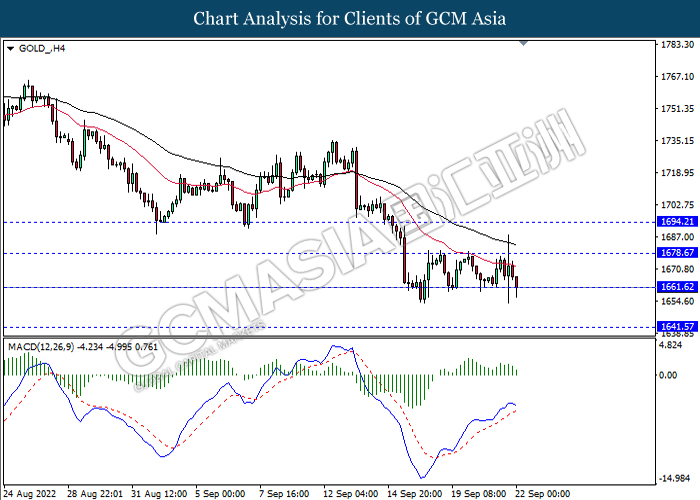Click the 1751.35 price axis value
Image resolution: width=700 pixels, height=500 pixels.
tap(677, 109)
